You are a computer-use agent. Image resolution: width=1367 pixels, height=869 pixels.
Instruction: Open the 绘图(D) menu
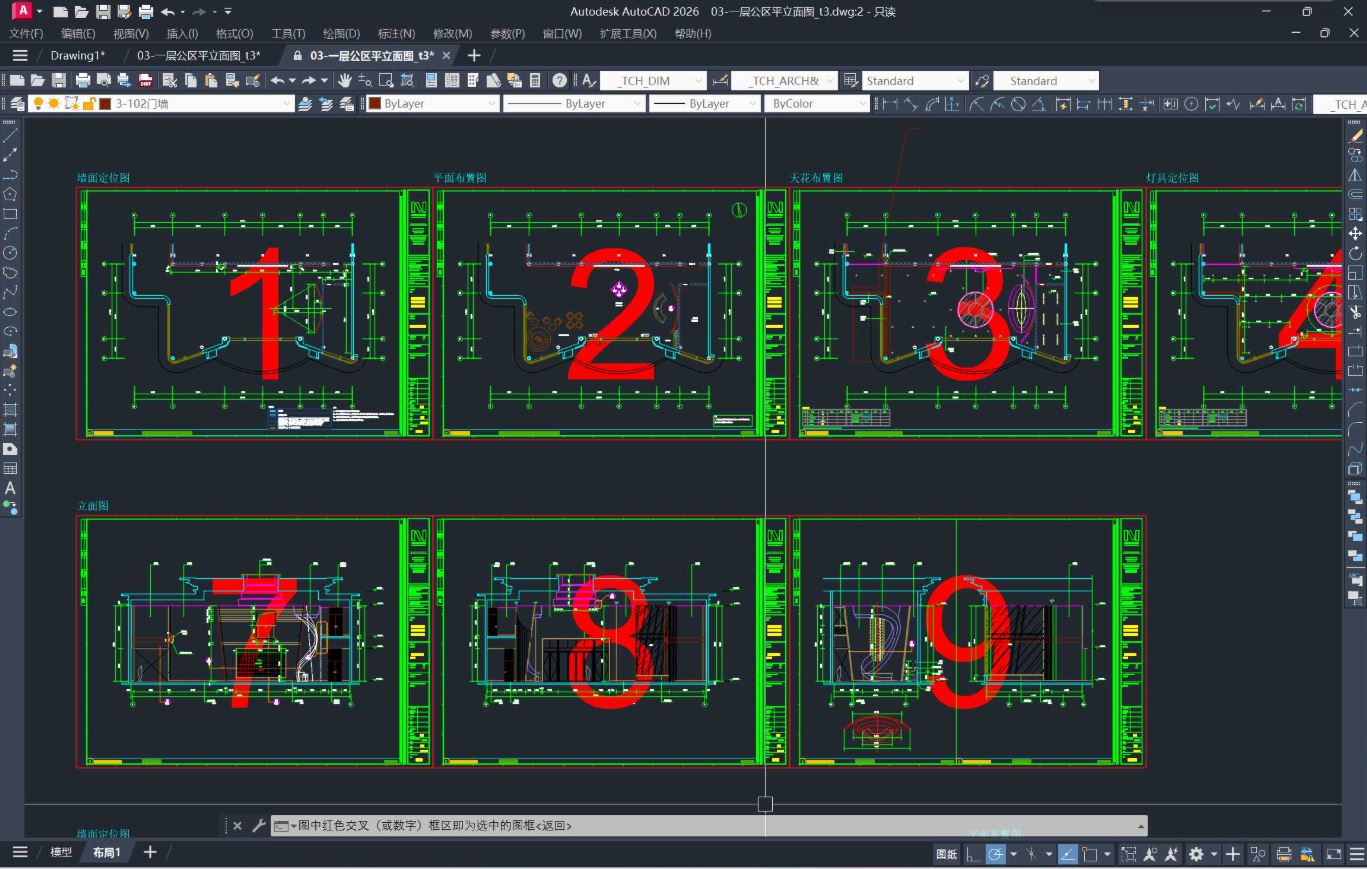click(x=340, y=33)
